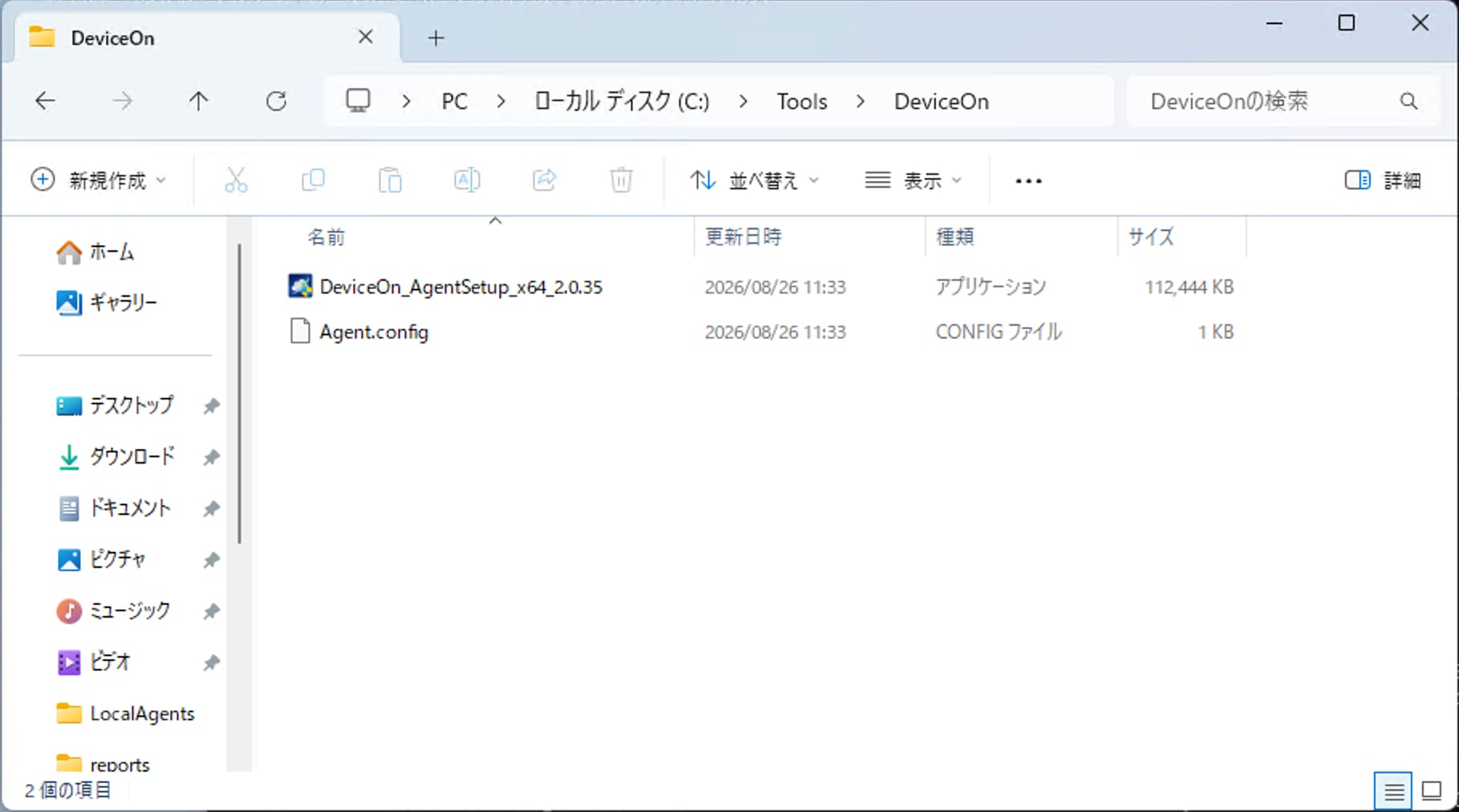Viewport: 1459px width, 812px height.
Task: Open the 表示 view dropdown
Action: [912, 181]
